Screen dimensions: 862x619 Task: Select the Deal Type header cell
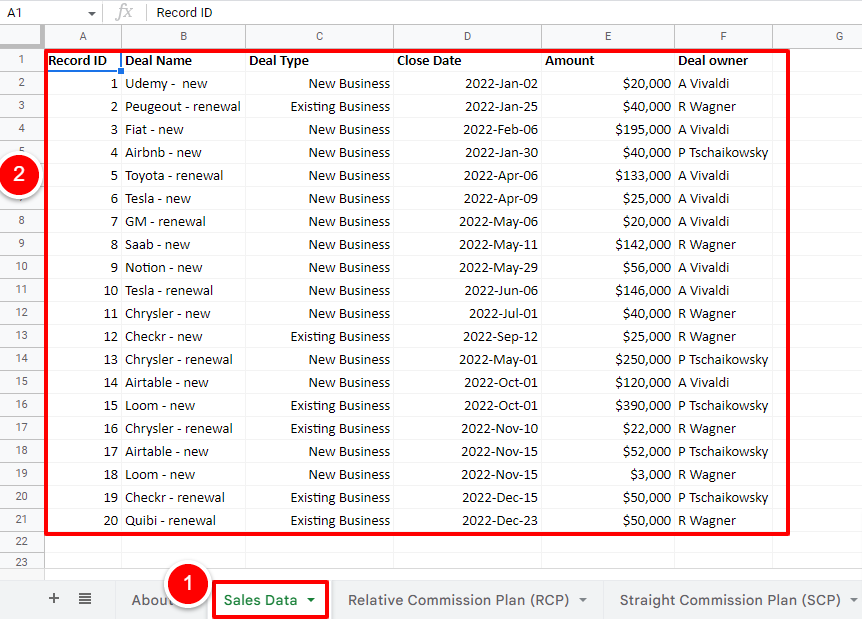[x=319, y=60]
